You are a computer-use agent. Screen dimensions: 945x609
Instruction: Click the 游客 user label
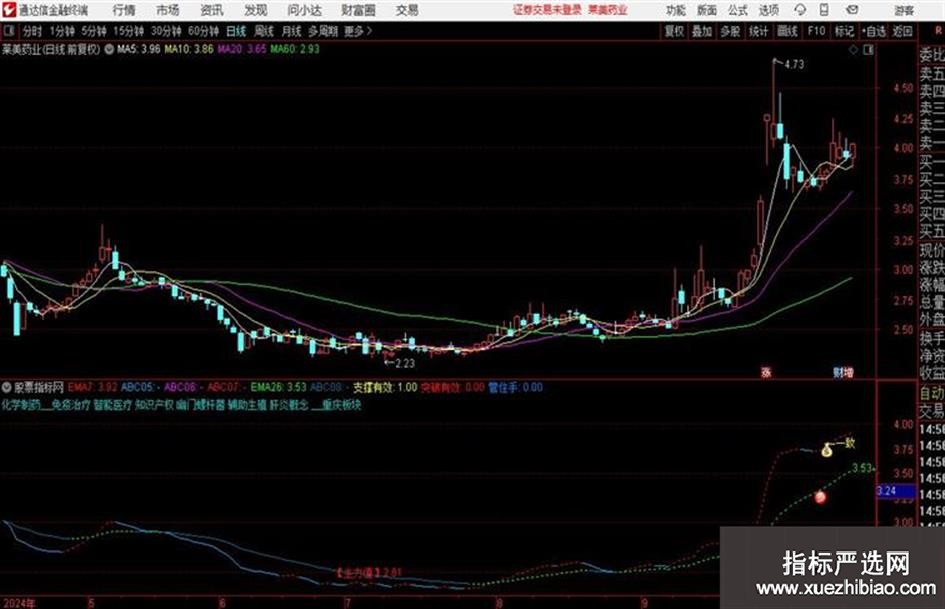tap(903, 10)
